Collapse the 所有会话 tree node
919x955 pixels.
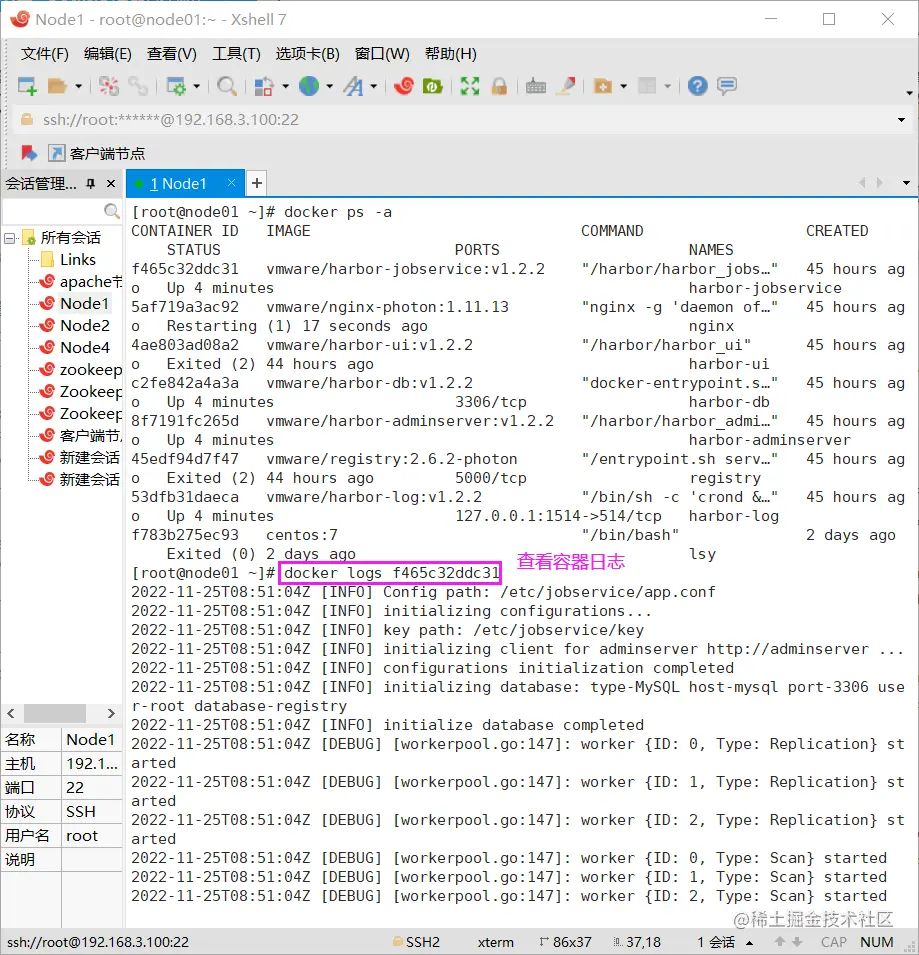point(10,238)
